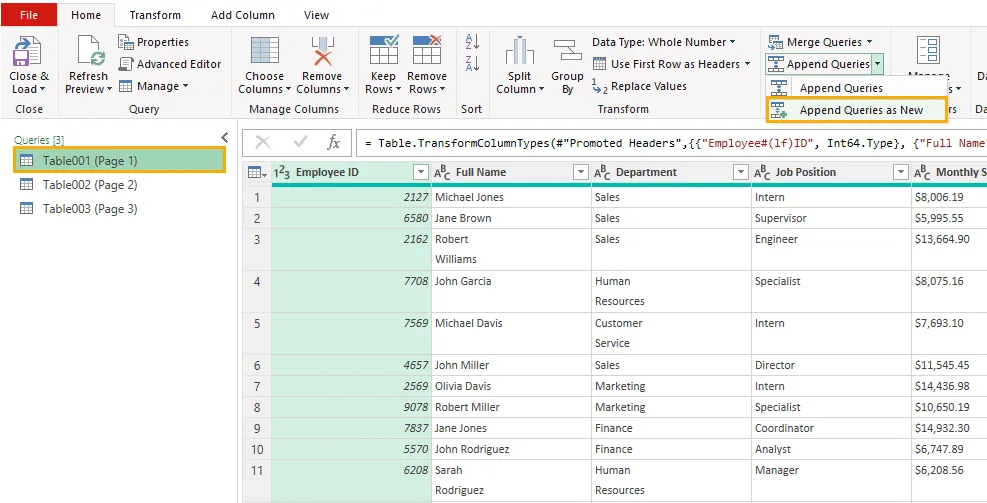The image size is (987, 503).
Task: Select the Jane Brown cell
Action: [x=511, y=218]
